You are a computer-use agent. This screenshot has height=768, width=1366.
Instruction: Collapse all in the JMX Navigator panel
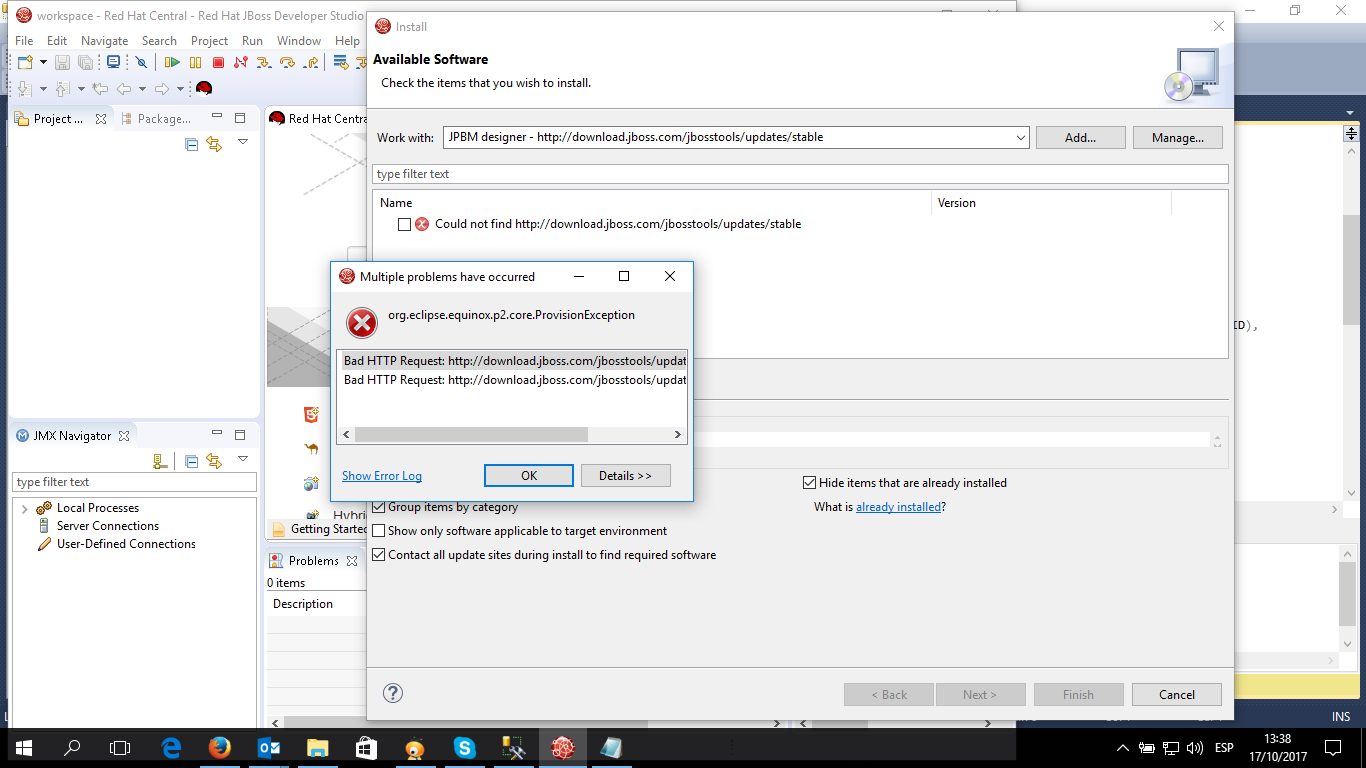(191, 461)
